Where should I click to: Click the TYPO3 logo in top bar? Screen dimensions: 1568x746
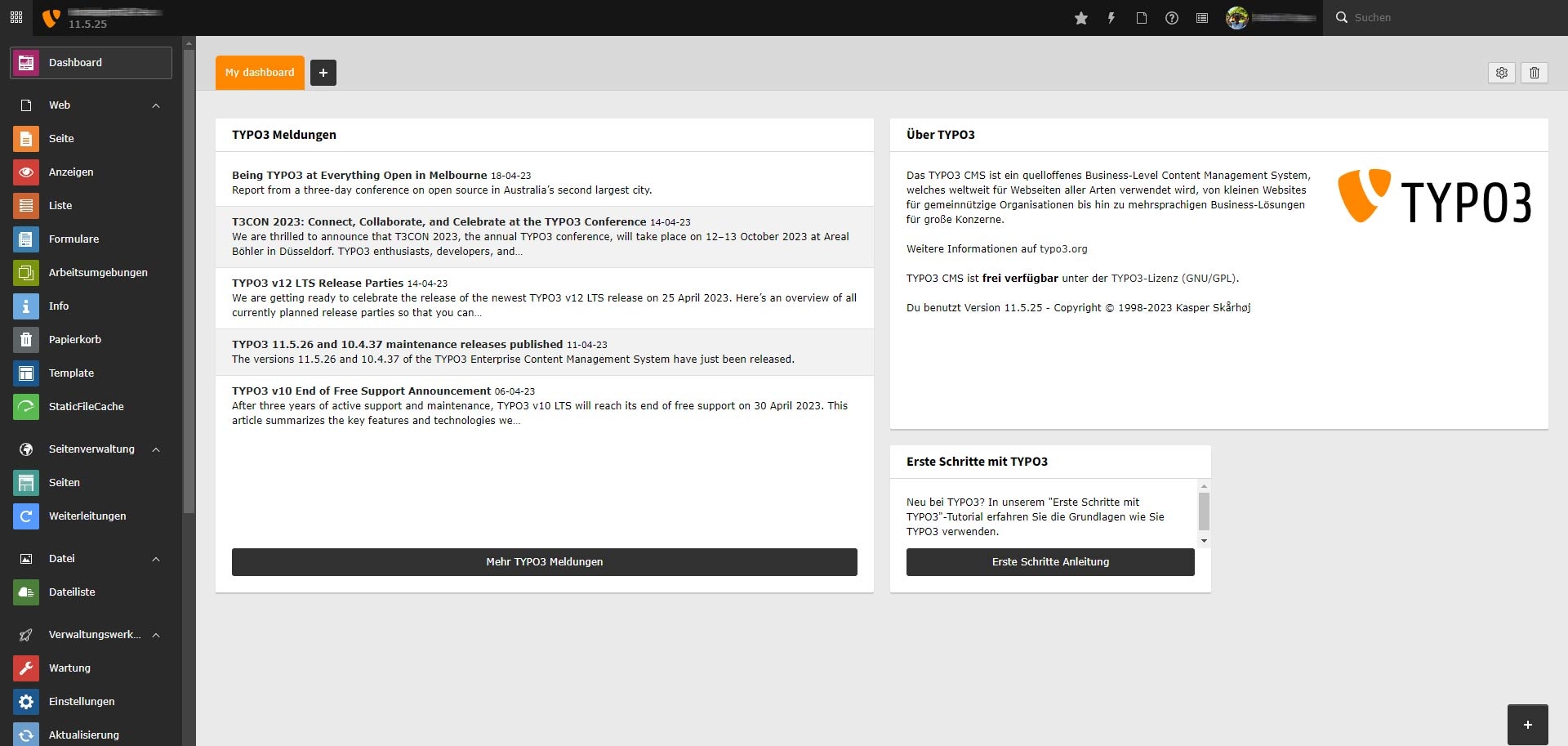51,17
